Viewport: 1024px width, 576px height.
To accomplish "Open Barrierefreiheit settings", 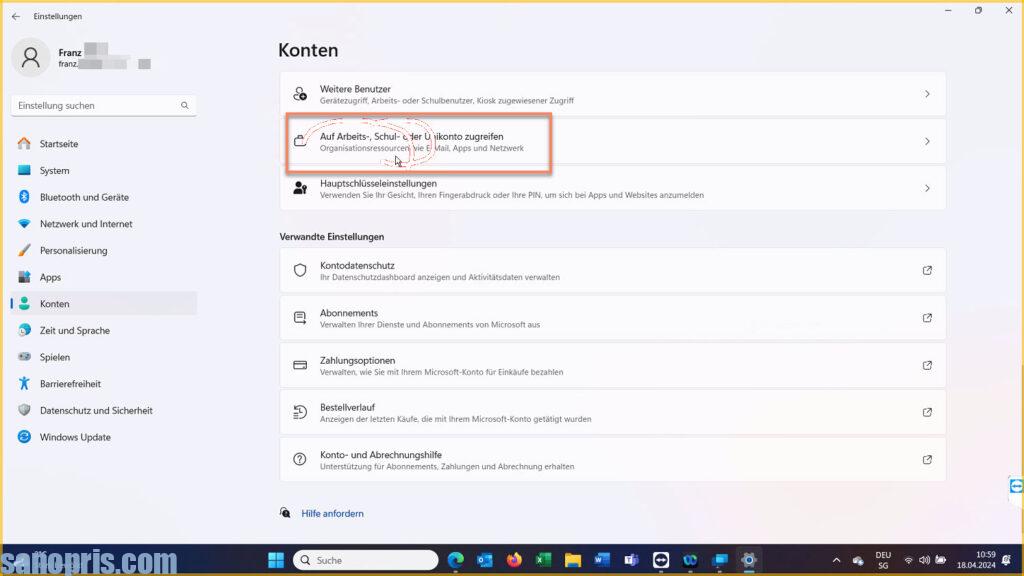I will tap(70, 384).
